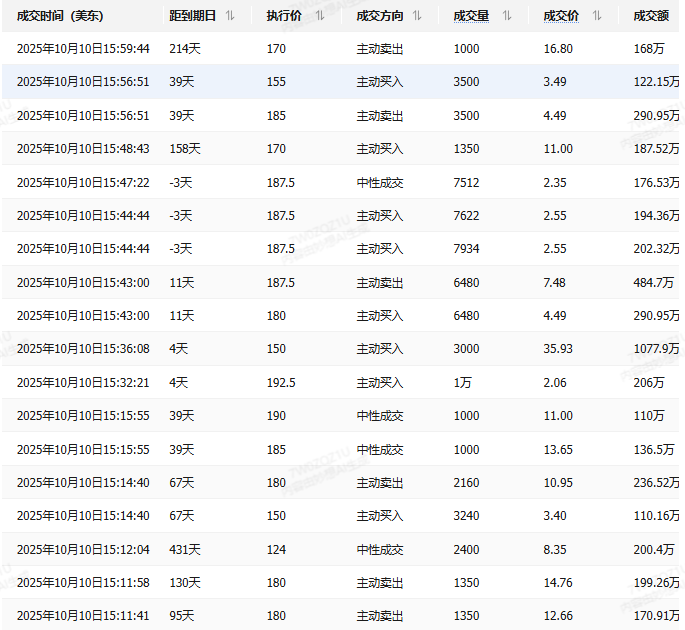The image size is (685, 630).
Task: Click the 2160 volume cell
Action: (466, 482)
